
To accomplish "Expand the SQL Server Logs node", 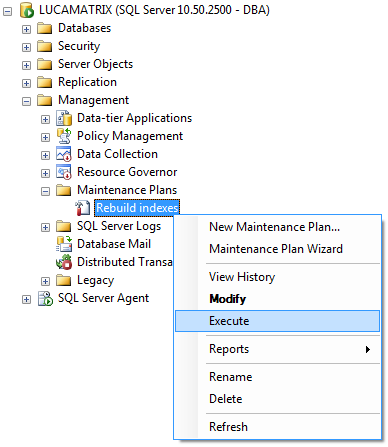I will click(x=45, y=227).
